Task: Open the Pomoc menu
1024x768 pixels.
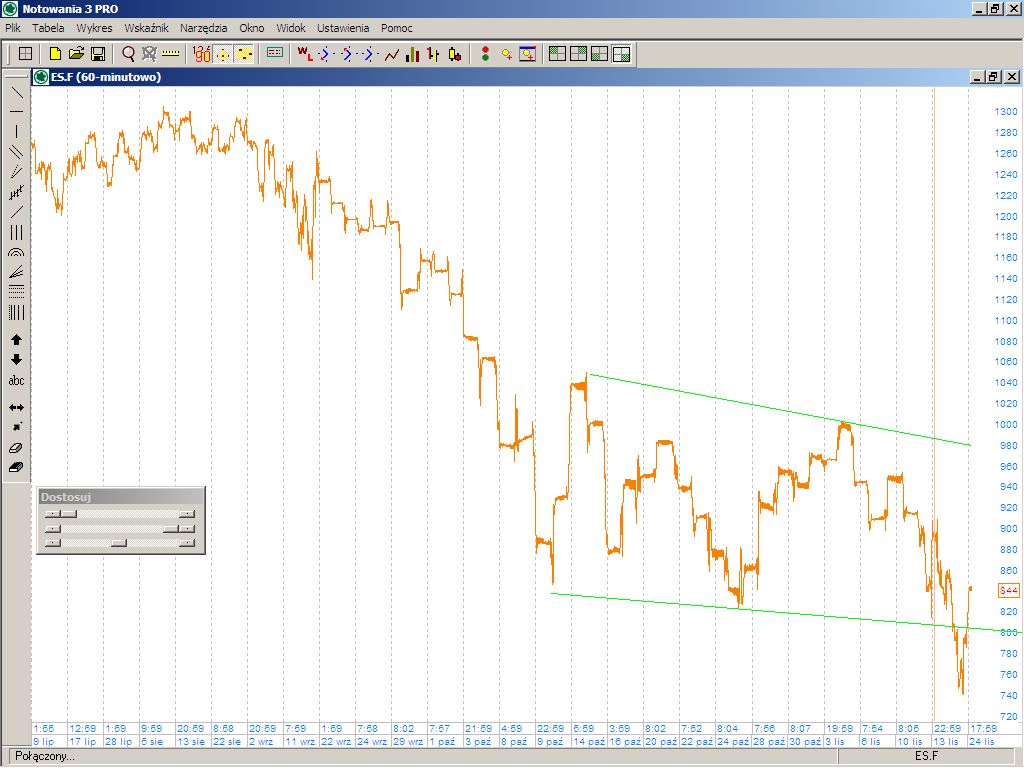Action: tap(396, 28)
